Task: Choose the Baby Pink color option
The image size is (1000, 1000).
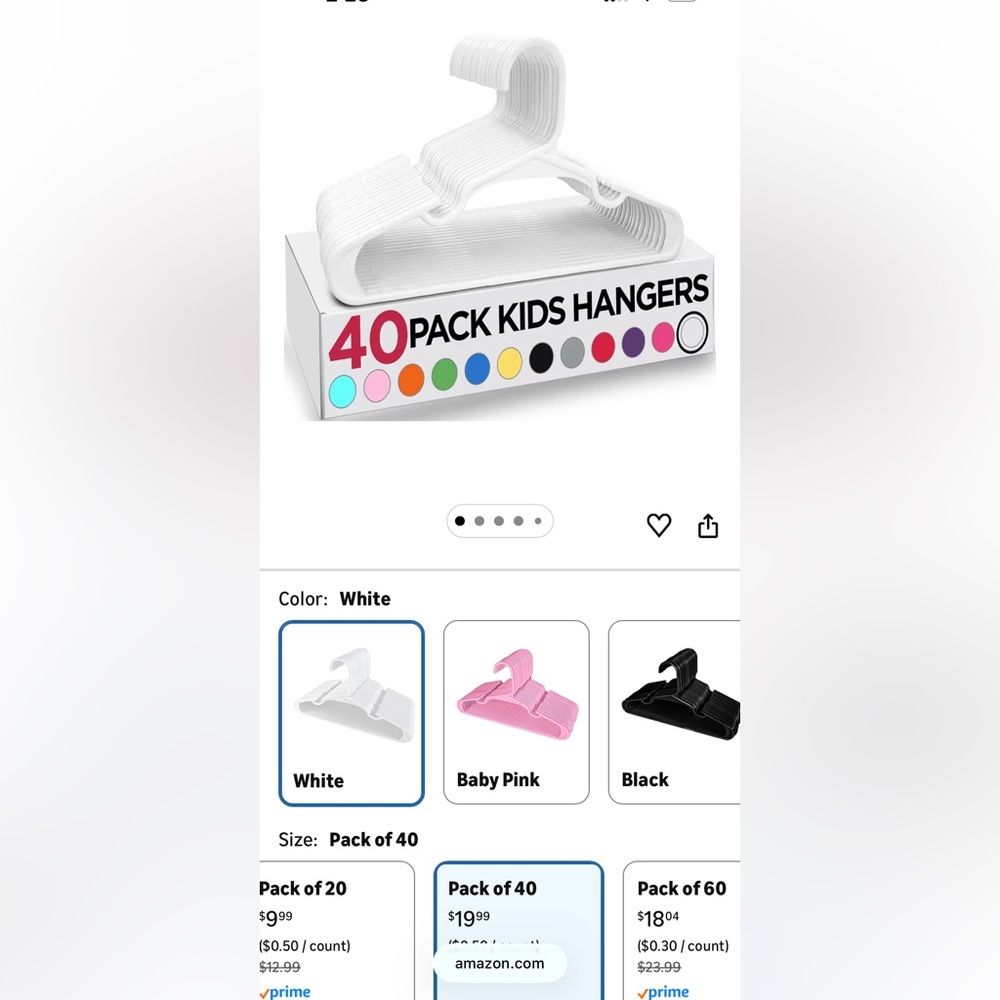Action: point(516,712)
